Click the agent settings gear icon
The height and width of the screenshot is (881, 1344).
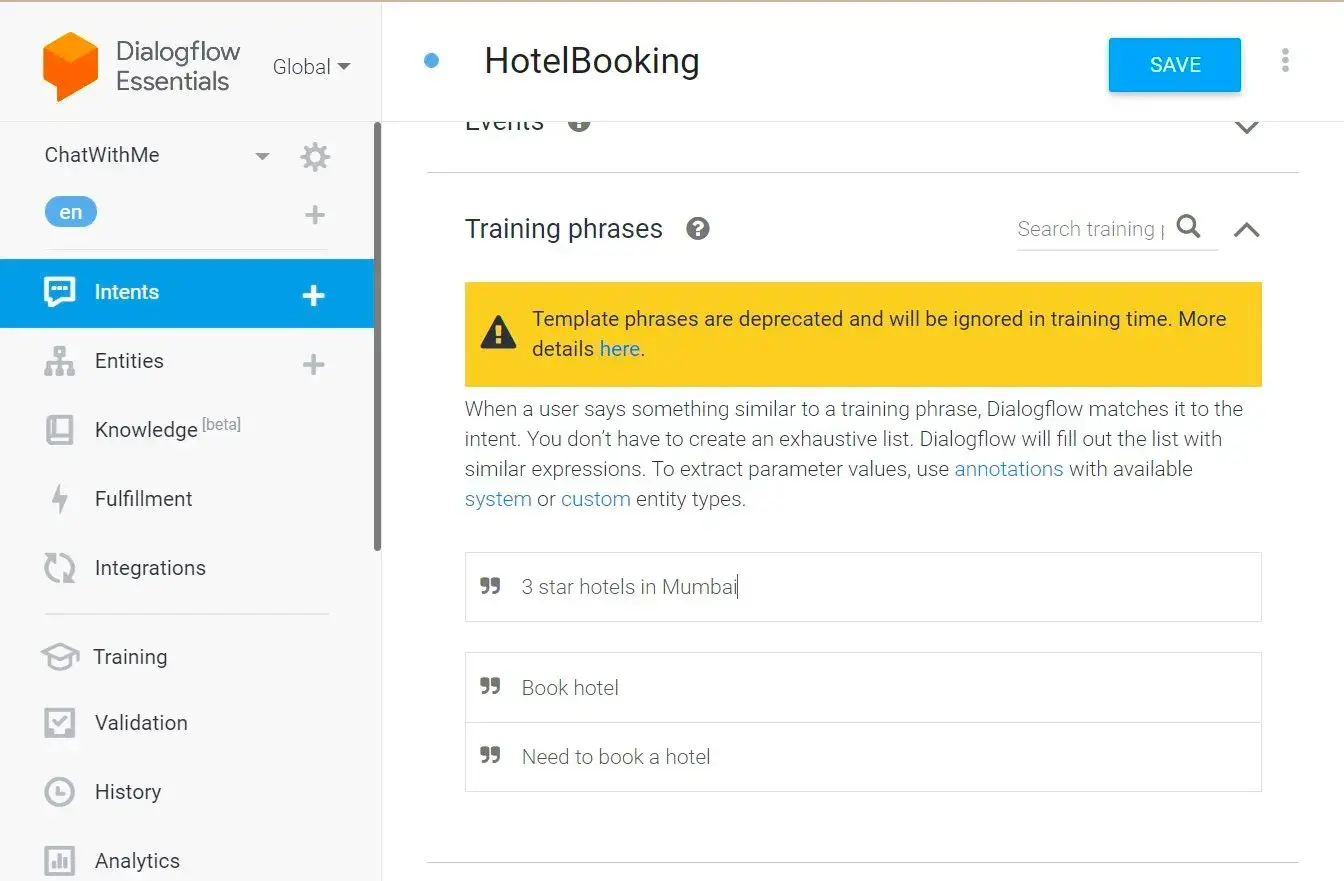[x=315, y=156]
